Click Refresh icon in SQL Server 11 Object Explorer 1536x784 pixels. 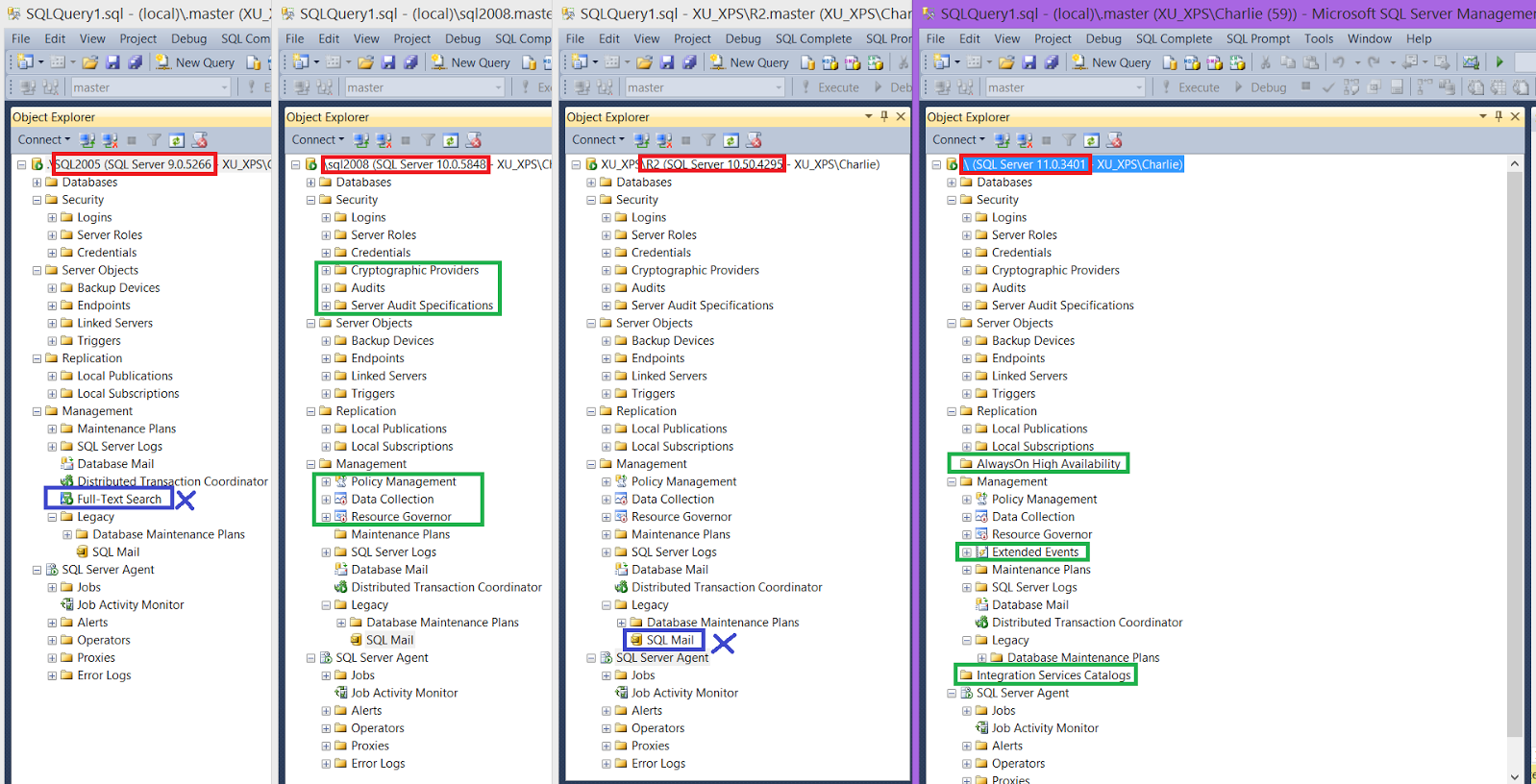pyautogui.click(x=1091, y=140)
